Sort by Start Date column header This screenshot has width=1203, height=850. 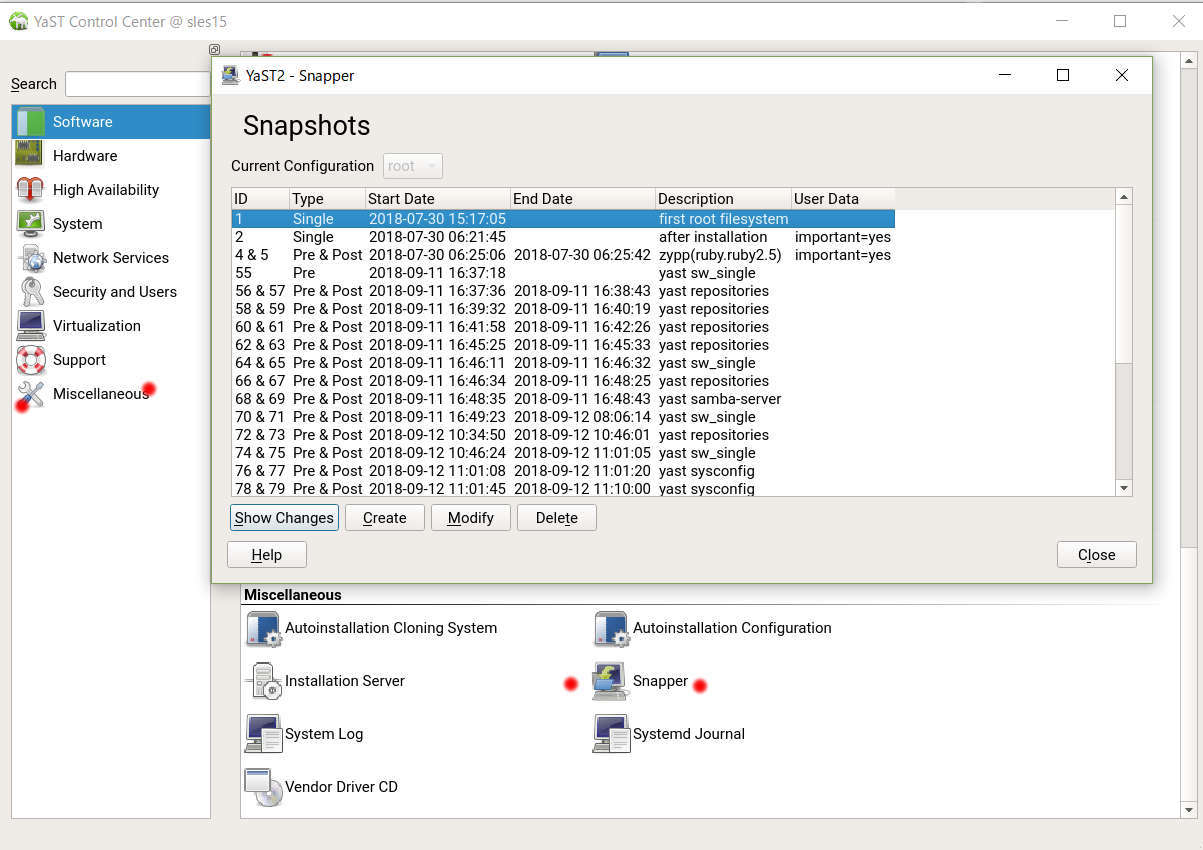click(437, 199)
